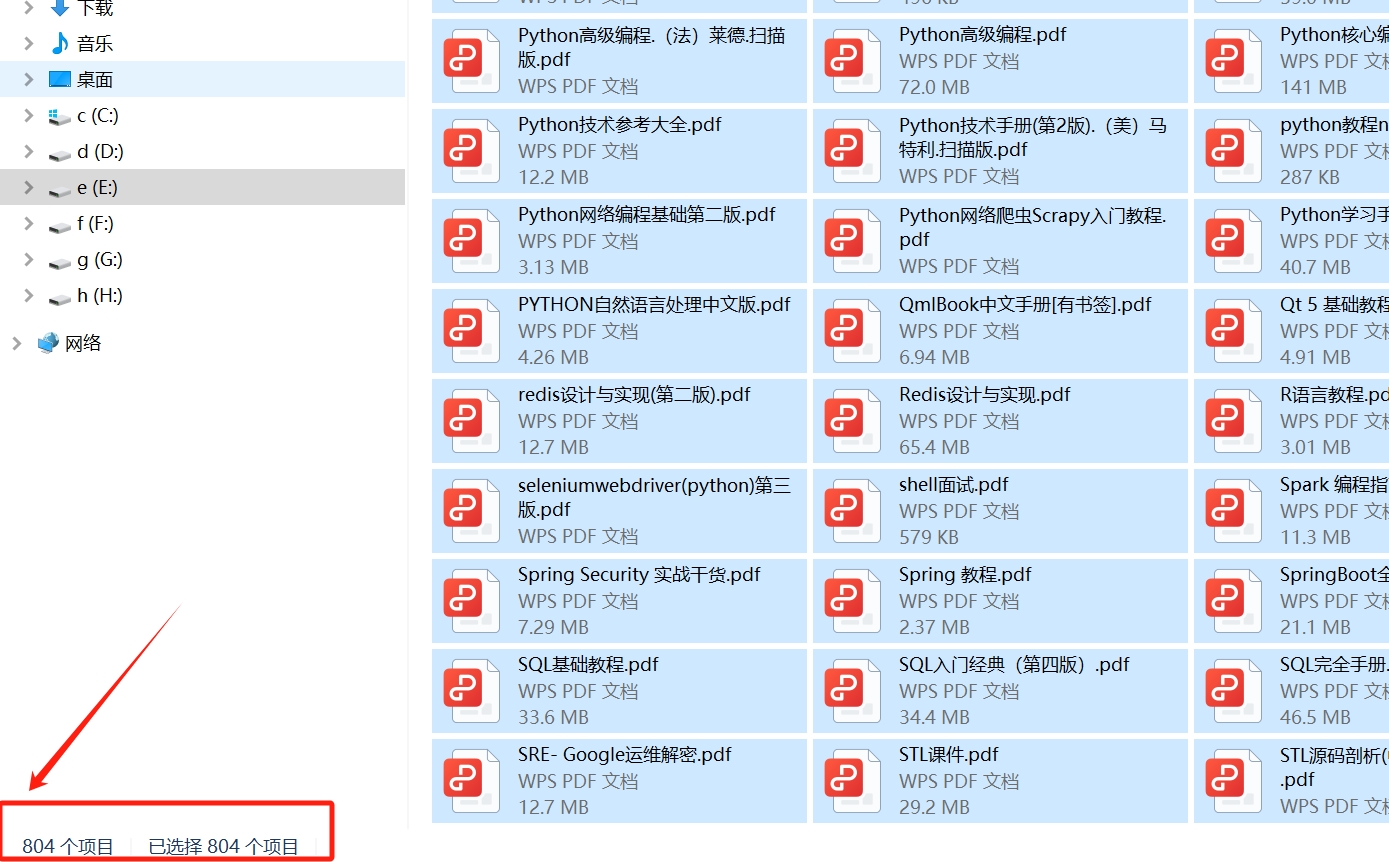Expand the g (G:) drive node
The width and height of the screenshot is (1389, 862).
coord(29,259)
